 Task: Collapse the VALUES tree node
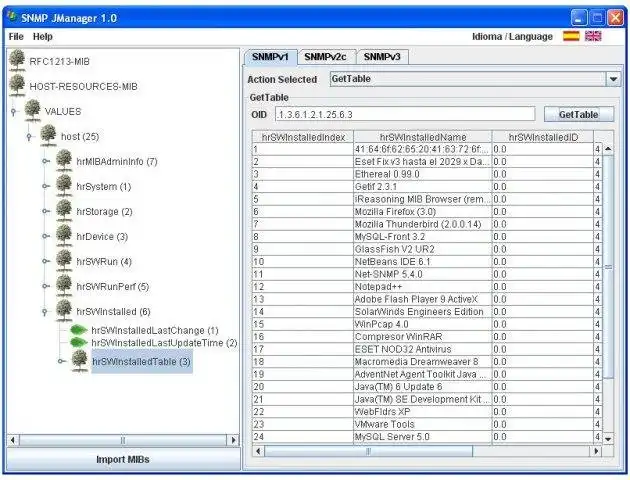tap(14, 111)
